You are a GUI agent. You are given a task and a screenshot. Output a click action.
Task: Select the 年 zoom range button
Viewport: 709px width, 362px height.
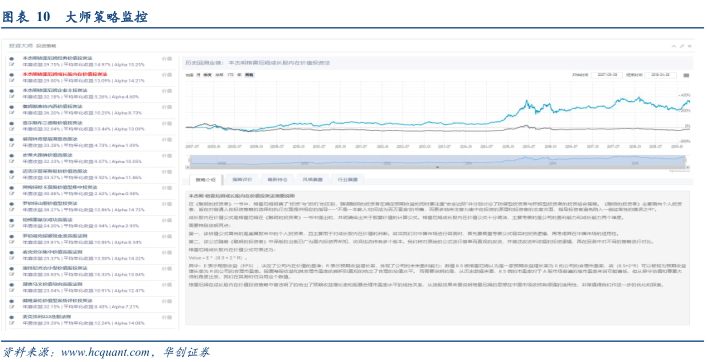239,75
